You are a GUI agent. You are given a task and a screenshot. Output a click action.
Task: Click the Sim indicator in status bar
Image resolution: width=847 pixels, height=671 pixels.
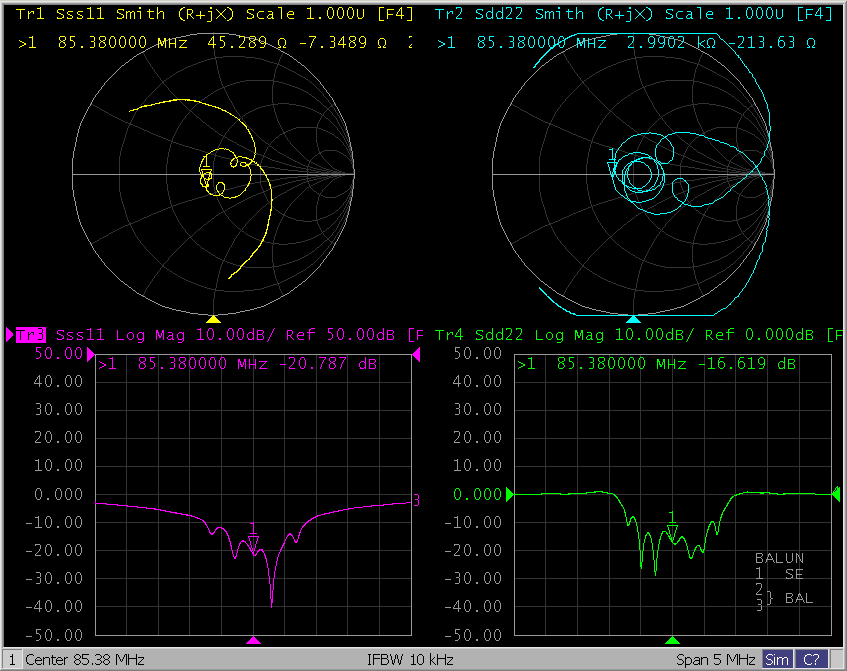pyautogui.click(x=777, y=660)
